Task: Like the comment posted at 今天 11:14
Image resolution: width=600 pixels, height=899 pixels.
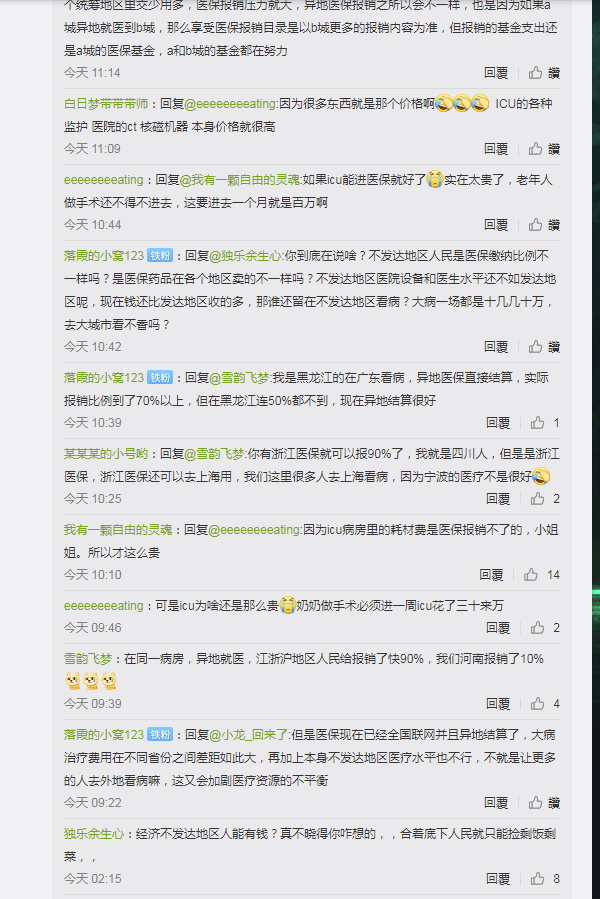Action: coord(544,73)
